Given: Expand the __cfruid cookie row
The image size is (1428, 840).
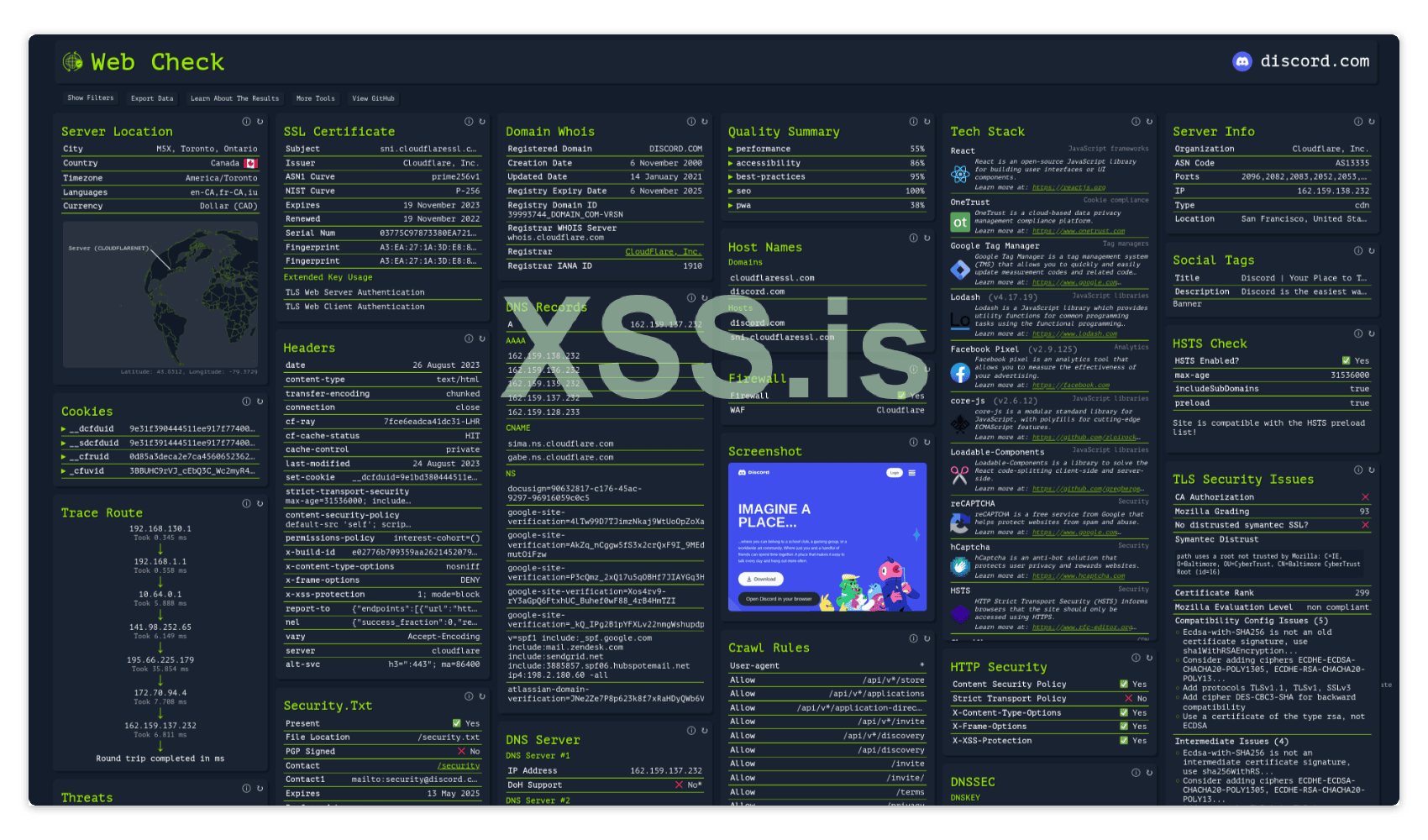Looking at the screenshot, I should click(160, 457).
